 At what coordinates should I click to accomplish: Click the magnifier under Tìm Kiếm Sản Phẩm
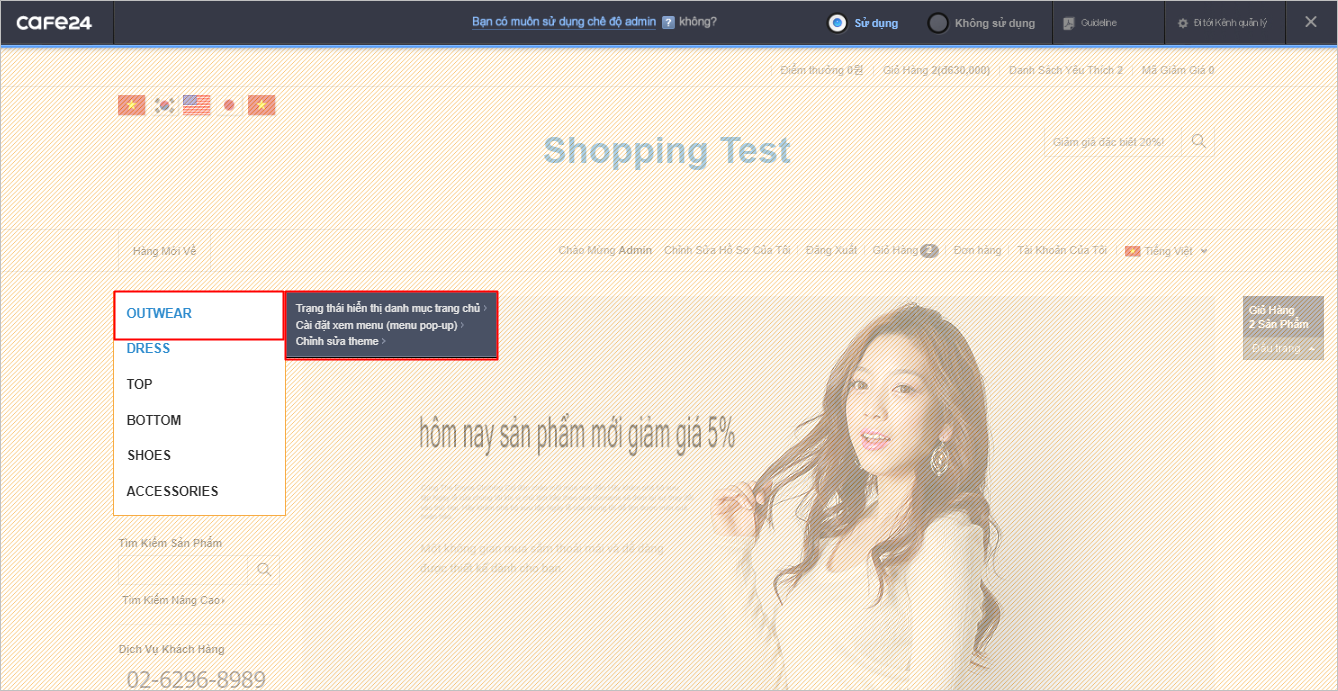264,570
